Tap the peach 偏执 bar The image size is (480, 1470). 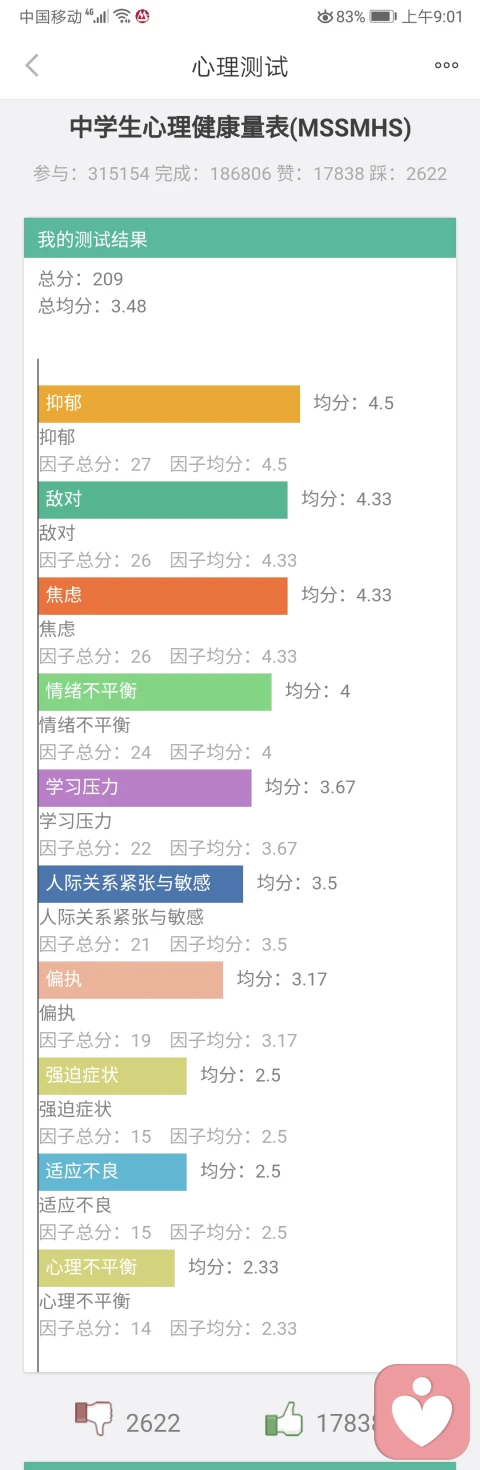[x=131, y=980]
